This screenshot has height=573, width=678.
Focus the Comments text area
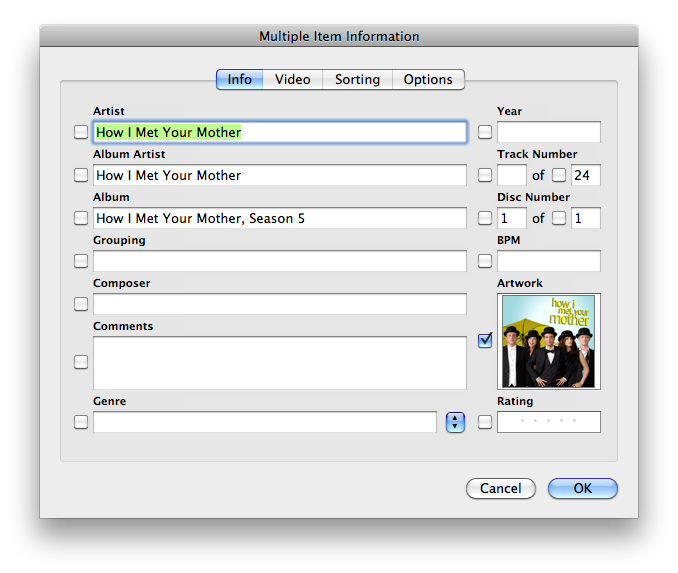pos(280,362)
